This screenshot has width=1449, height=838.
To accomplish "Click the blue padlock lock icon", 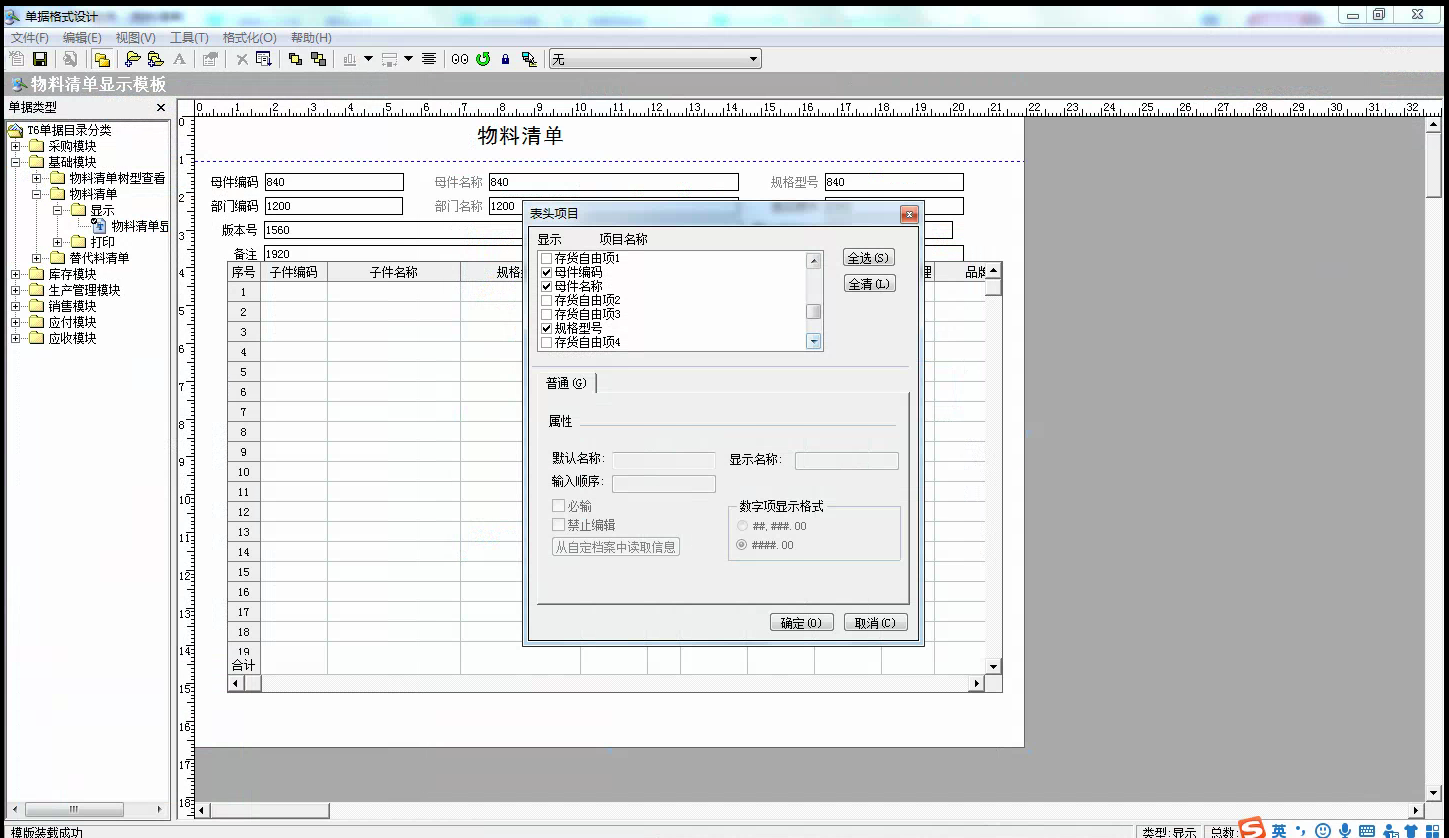I will (x=505, y=59).
